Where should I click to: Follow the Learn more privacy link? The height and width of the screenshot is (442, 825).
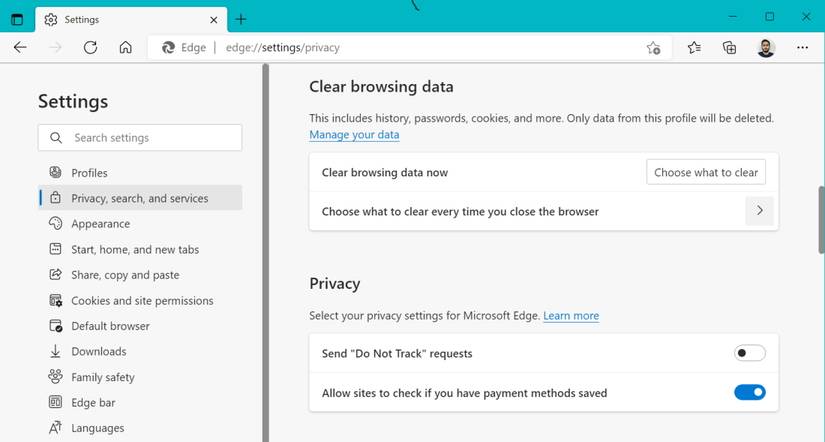click(571, 316)
